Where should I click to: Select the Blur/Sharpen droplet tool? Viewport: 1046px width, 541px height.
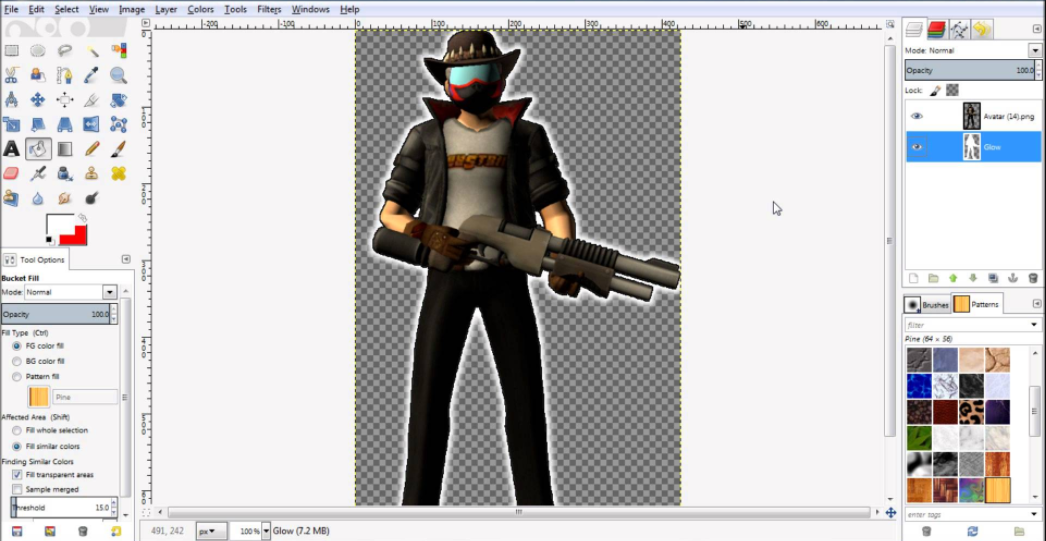[38, 198]
